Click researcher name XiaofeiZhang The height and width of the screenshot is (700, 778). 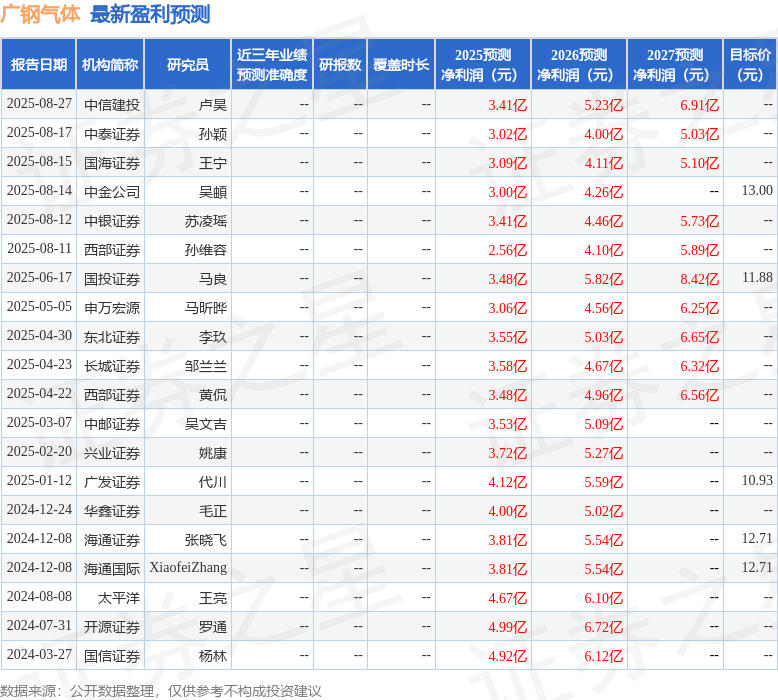(188, 568)
